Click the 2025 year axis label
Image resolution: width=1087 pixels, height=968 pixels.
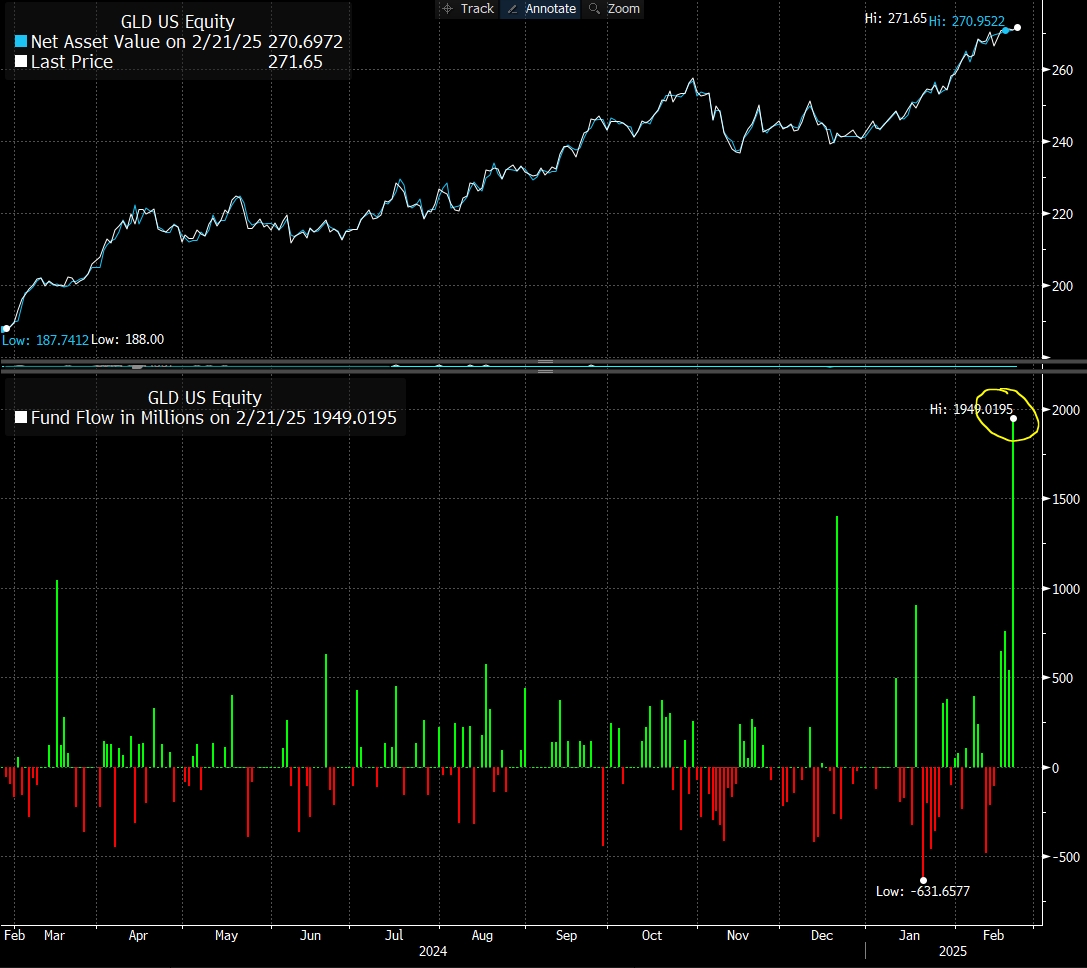[x=953, y=951]
